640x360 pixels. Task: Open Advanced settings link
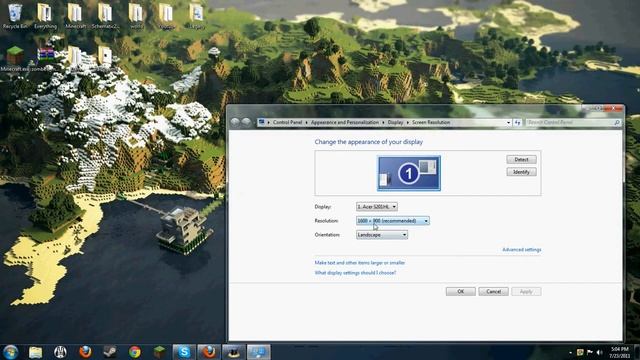(522, 250)
